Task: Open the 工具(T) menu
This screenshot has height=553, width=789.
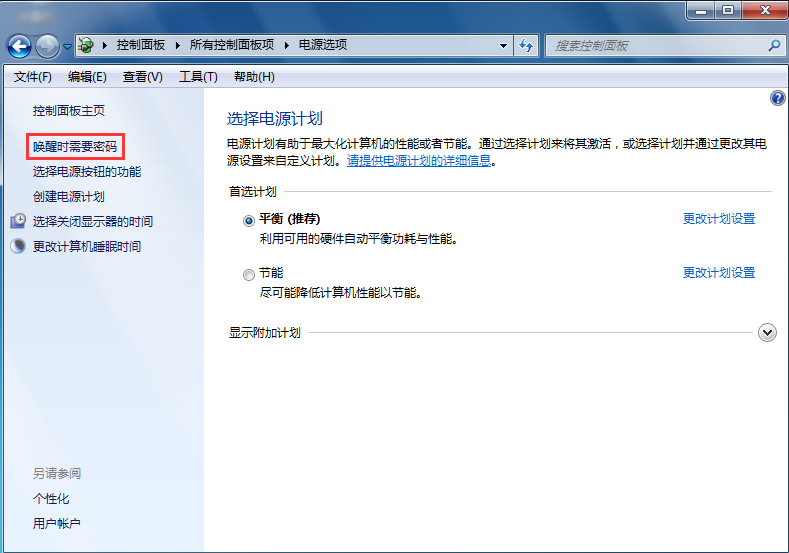Action: pyautogui.click(x=198, y=77)
